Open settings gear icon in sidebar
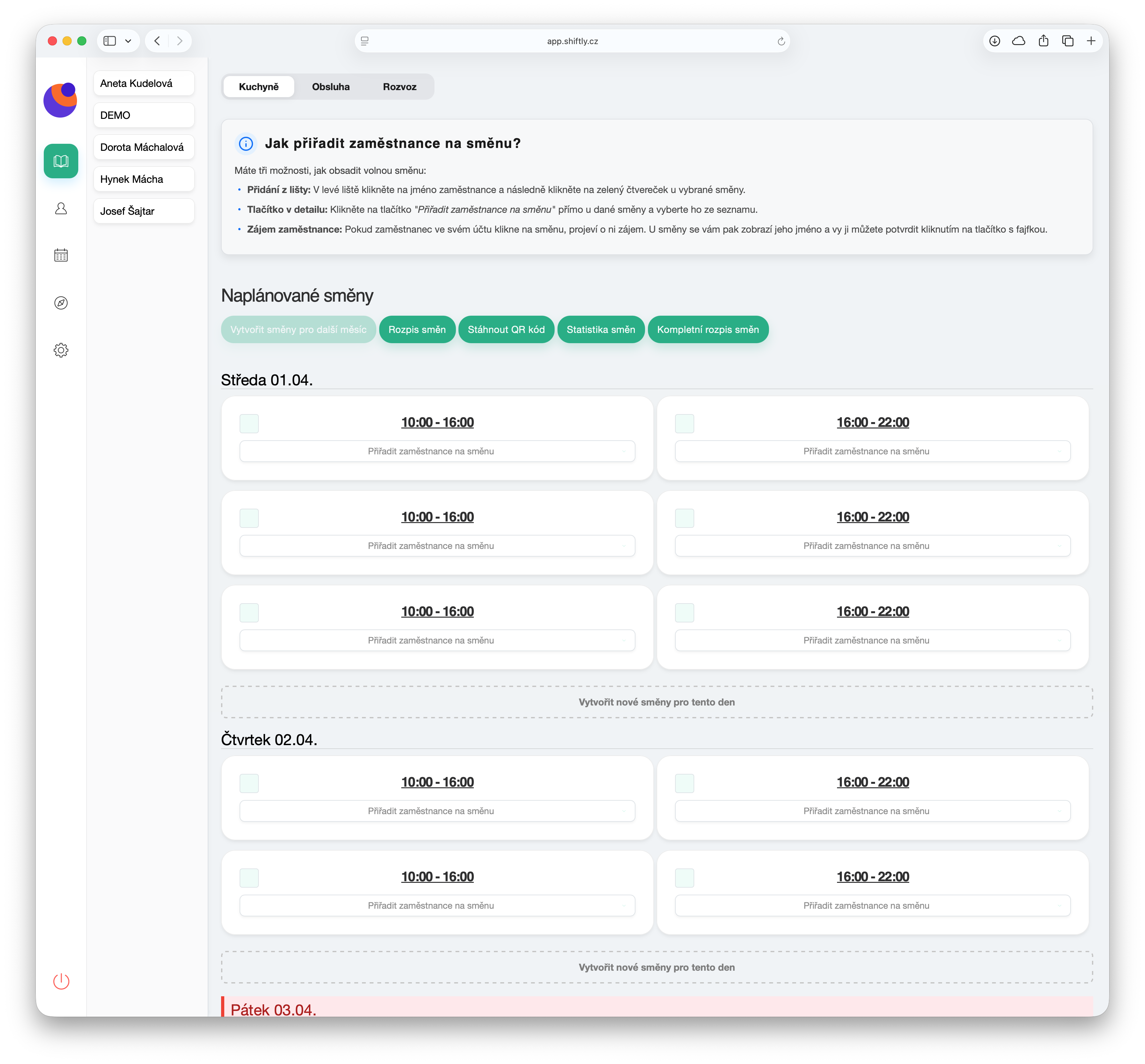Viewport: 1145px width, 1064px height. [x=61, y=350]
